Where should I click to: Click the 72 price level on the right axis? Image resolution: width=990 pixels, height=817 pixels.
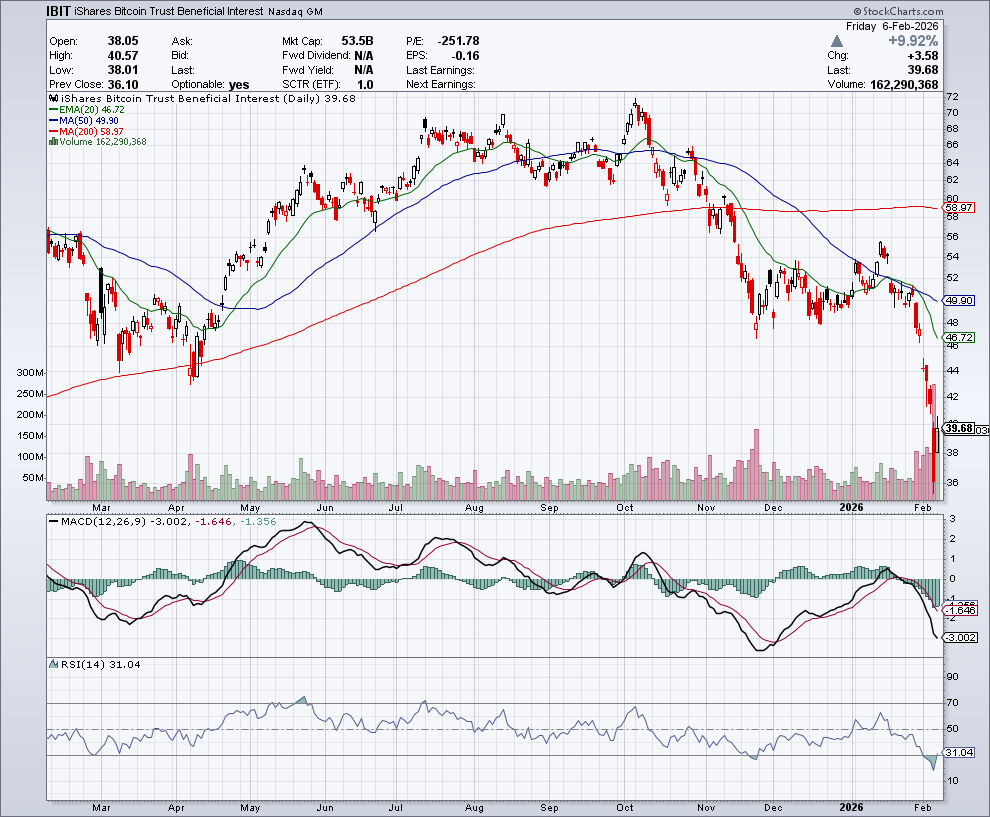click(952, 97)
